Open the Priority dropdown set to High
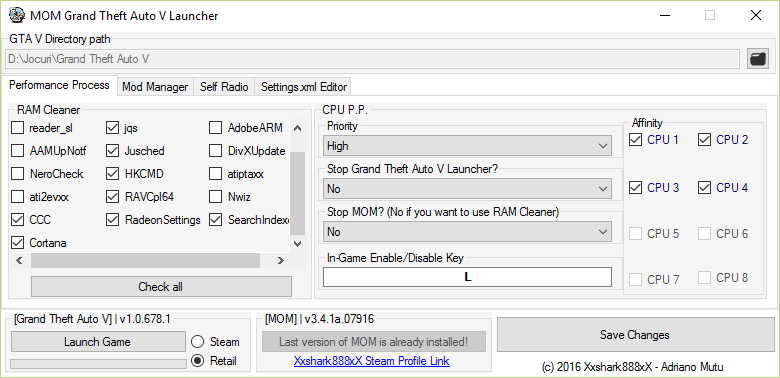The image size is (780, 378). pos(467,146)
